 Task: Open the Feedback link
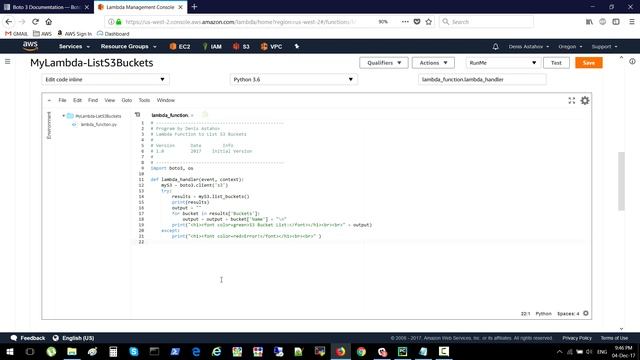28,338
